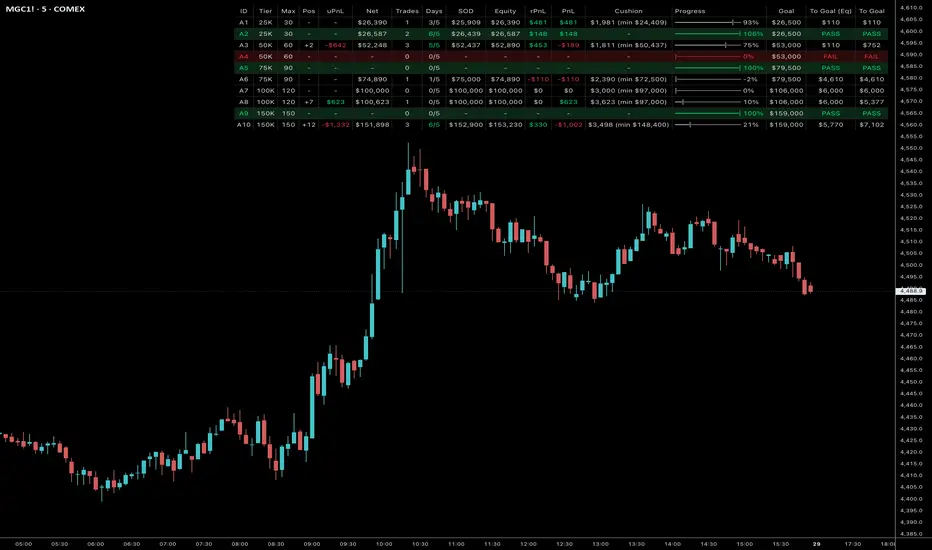Click the Goal value $106,000 in row A7
This screenshot has width=932, height=550.
tap(786, 91)
